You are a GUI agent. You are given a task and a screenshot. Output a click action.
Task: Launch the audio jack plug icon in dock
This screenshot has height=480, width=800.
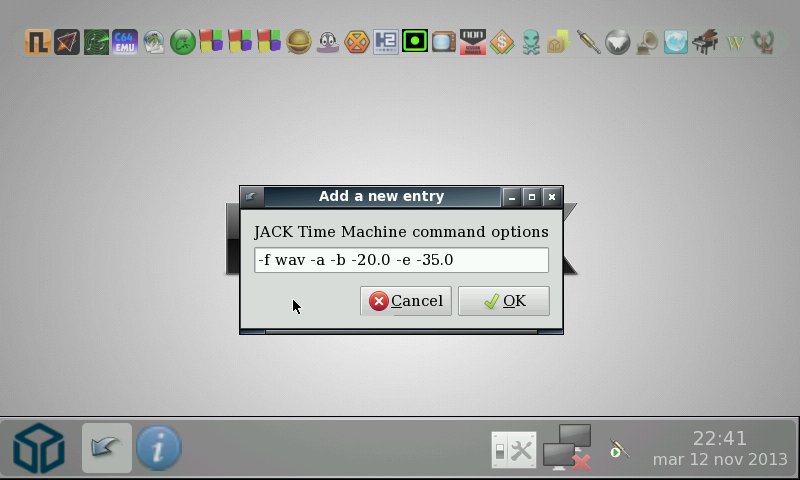pos(589,42)
